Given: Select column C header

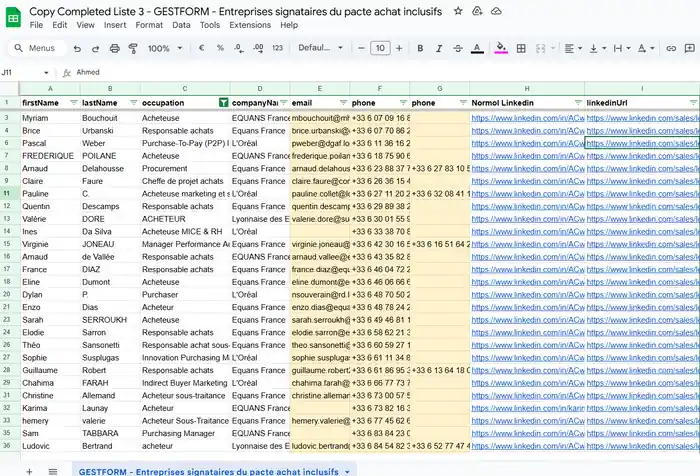Looking at the screenshot, I should pyautogui.click(x=185, y=88).
